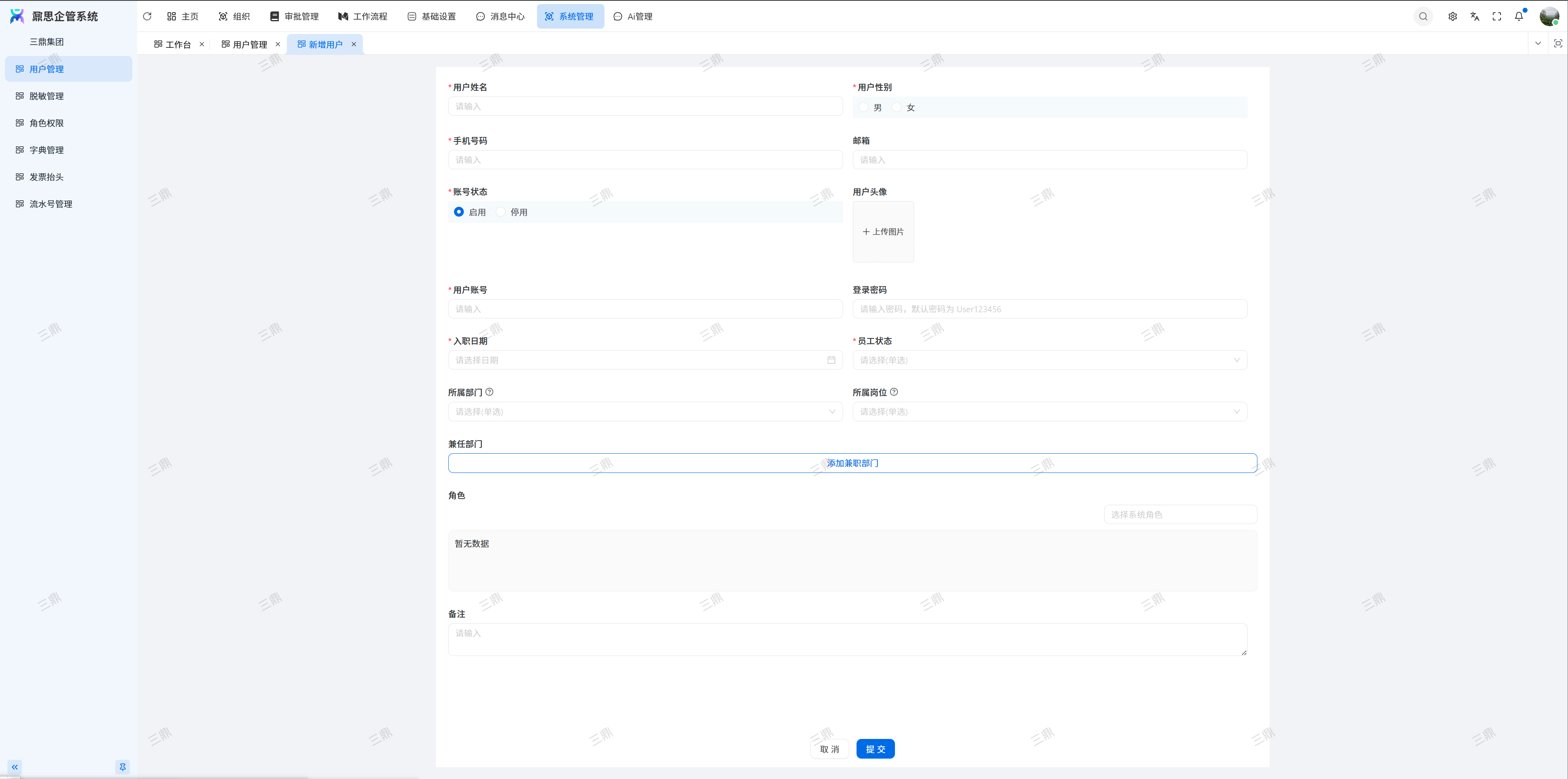The height and width of the screenshot is (779, 1568).
Task: Open the search icon in header
Action: (1423, 16)
